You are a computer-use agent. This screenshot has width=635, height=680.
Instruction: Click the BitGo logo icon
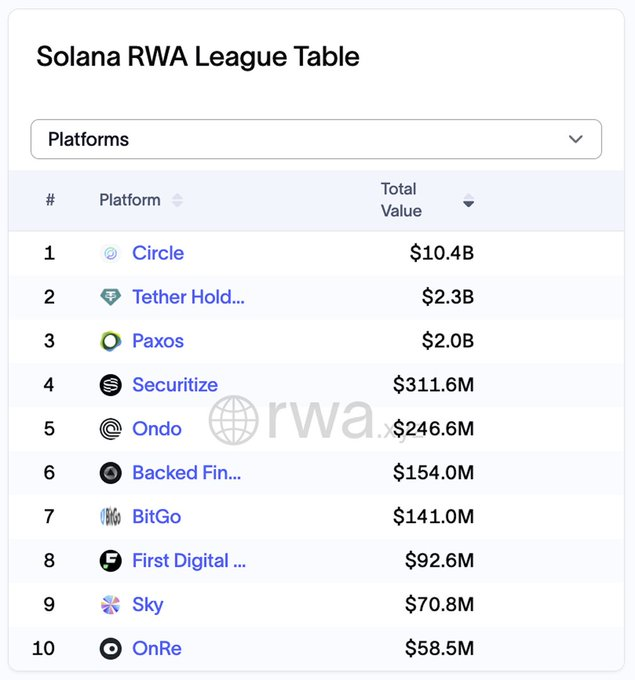[110, 517]
